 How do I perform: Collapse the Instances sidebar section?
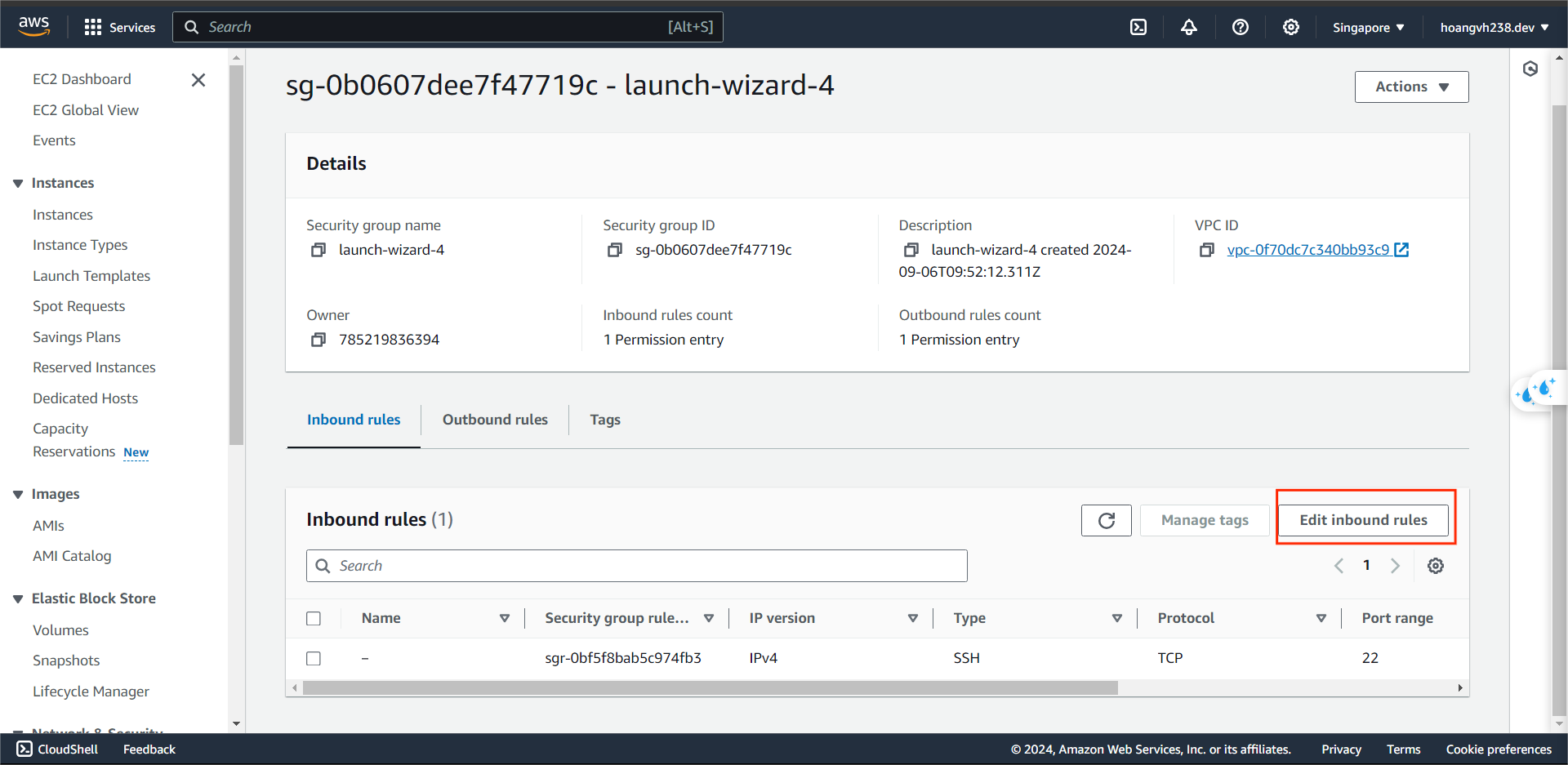point(18,184)
